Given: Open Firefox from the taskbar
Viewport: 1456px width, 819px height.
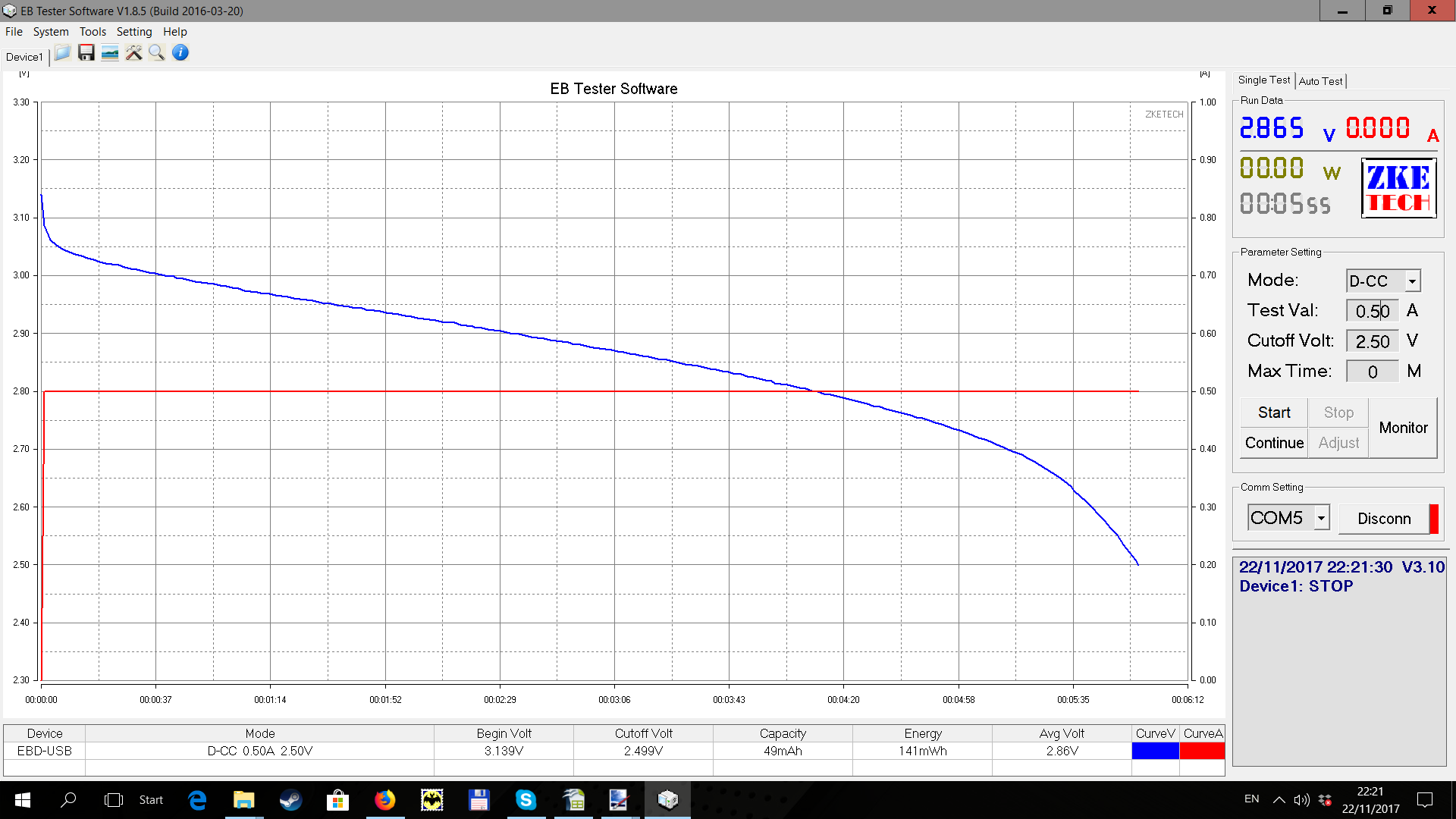Looking at the screenshot, I should pos(385,800).
